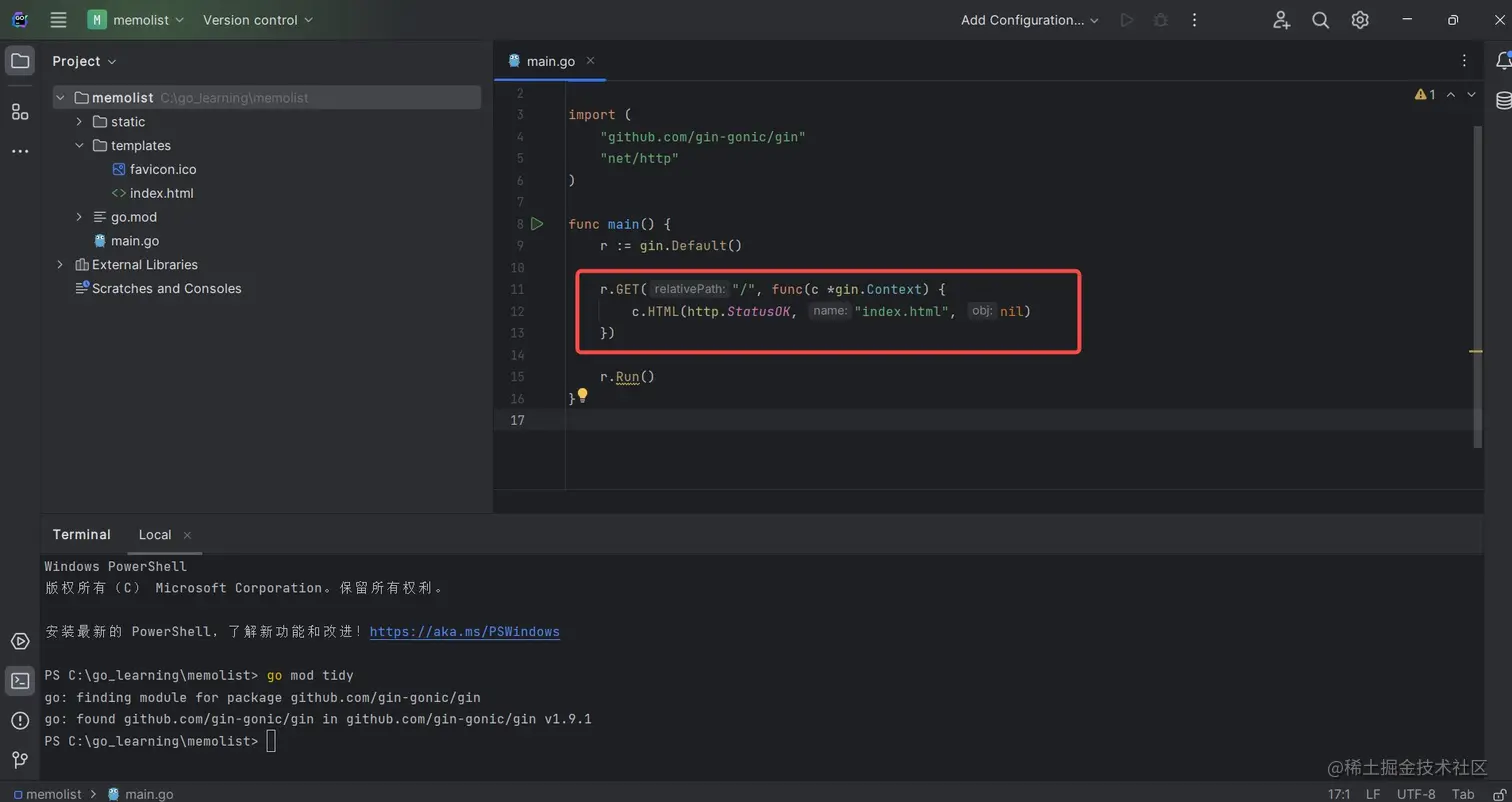Viewport: 1512px width, 802px height.
Task: Open more run actions menu
Action: point(1194,20)
